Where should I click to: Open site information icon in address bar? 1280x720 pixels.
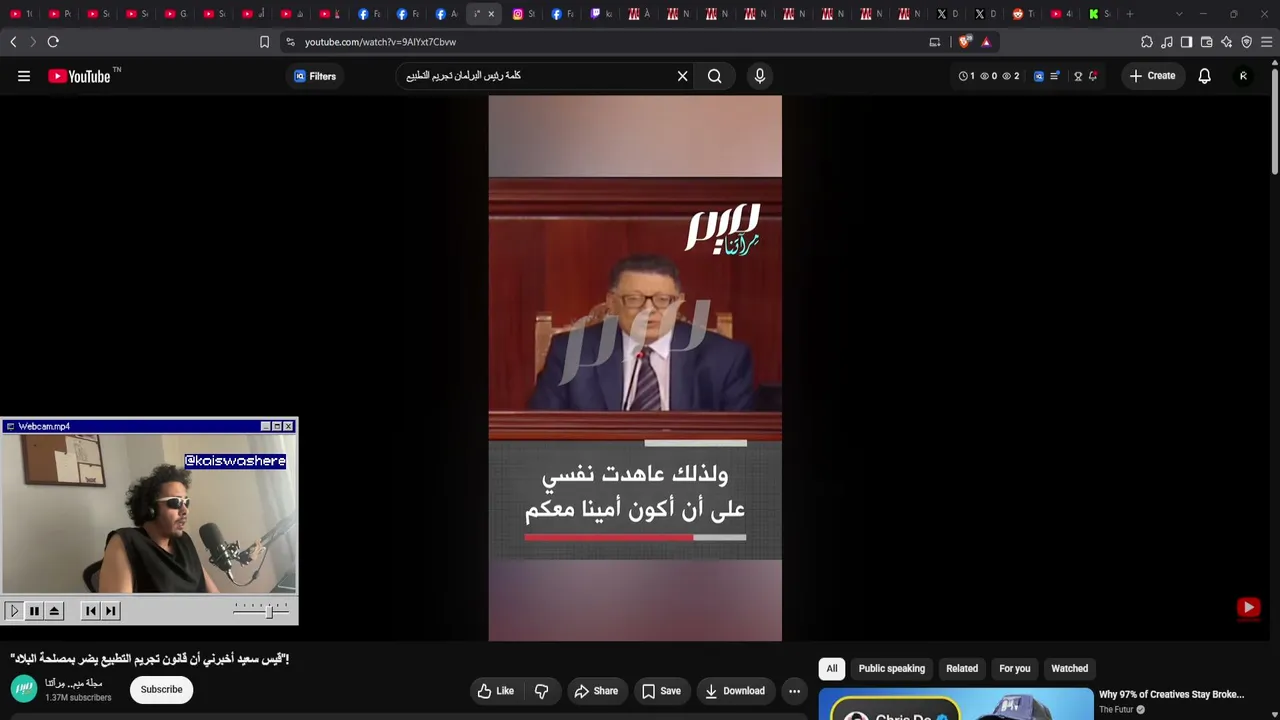point(290,42)
